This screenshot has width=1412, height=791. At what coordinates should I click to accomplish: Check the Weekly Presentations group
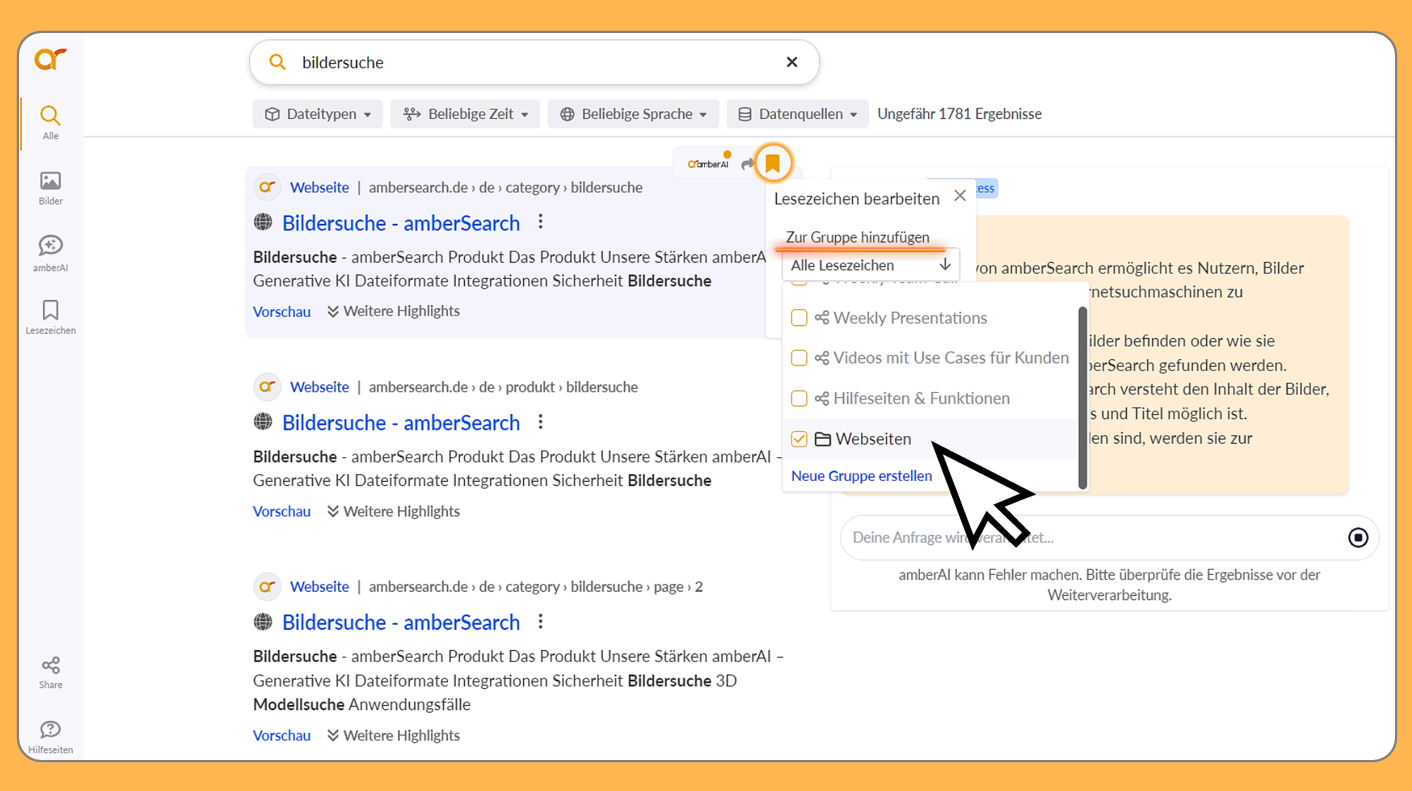point(799,318)
